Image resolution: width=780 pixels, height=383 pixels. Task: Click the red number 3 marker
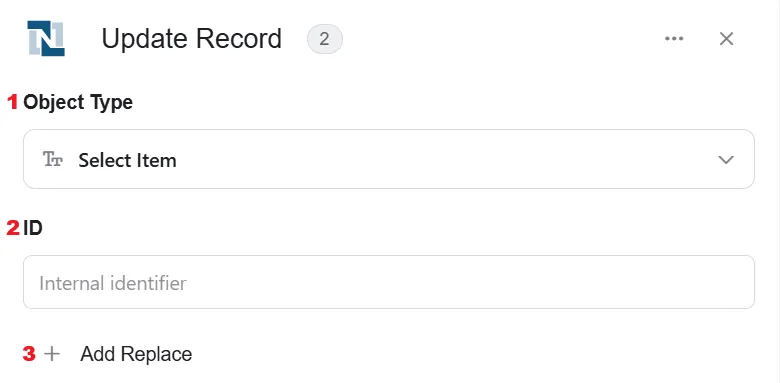tap(29, 354)
